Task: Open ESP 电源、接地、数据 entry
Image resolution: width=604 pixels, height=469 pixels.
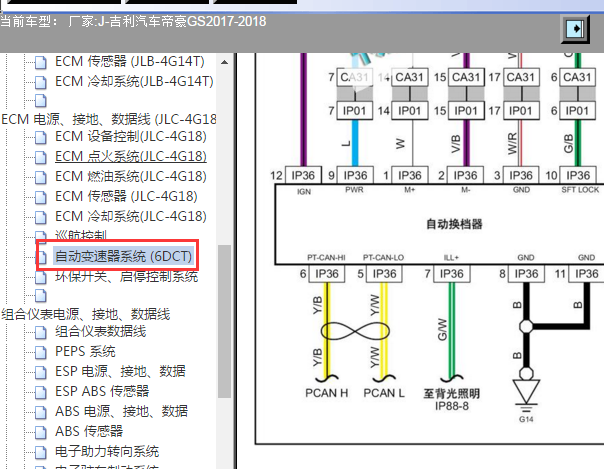Action: tap(120, 371)
